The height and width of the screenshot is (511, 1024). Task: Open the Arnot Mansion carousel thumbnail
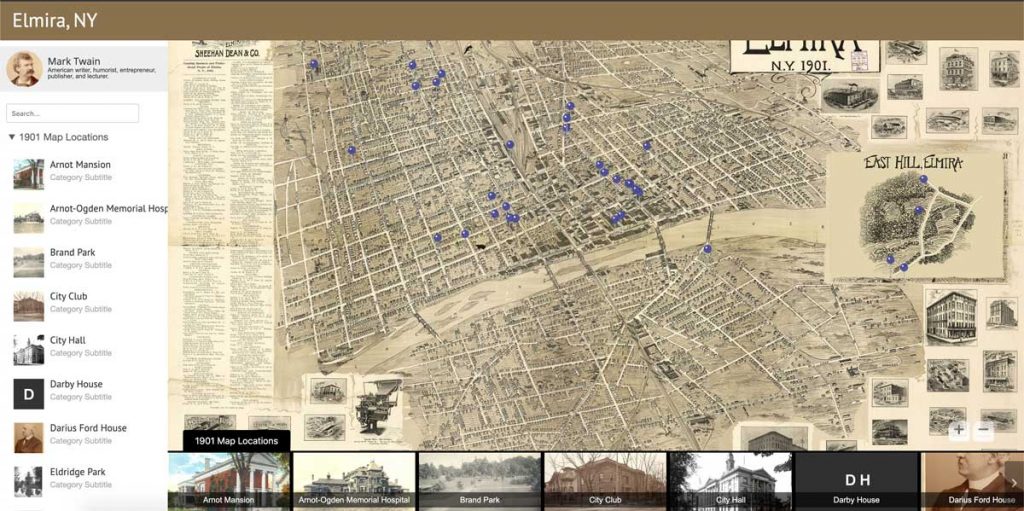[229, 482]
